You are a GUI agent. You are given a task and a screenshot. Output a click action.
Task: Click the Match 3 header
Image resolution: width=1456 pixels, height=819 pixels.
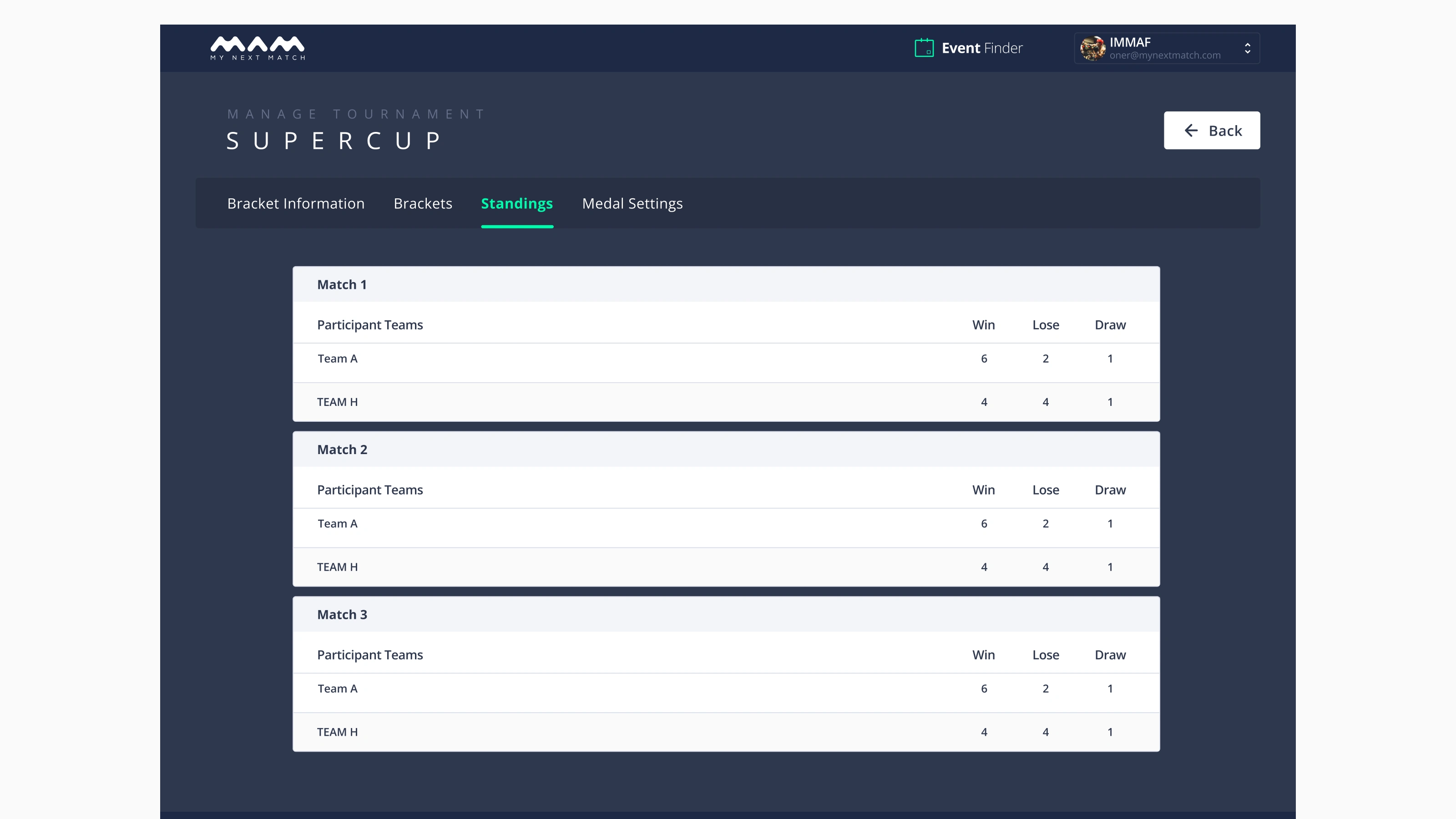click(726, 614)
